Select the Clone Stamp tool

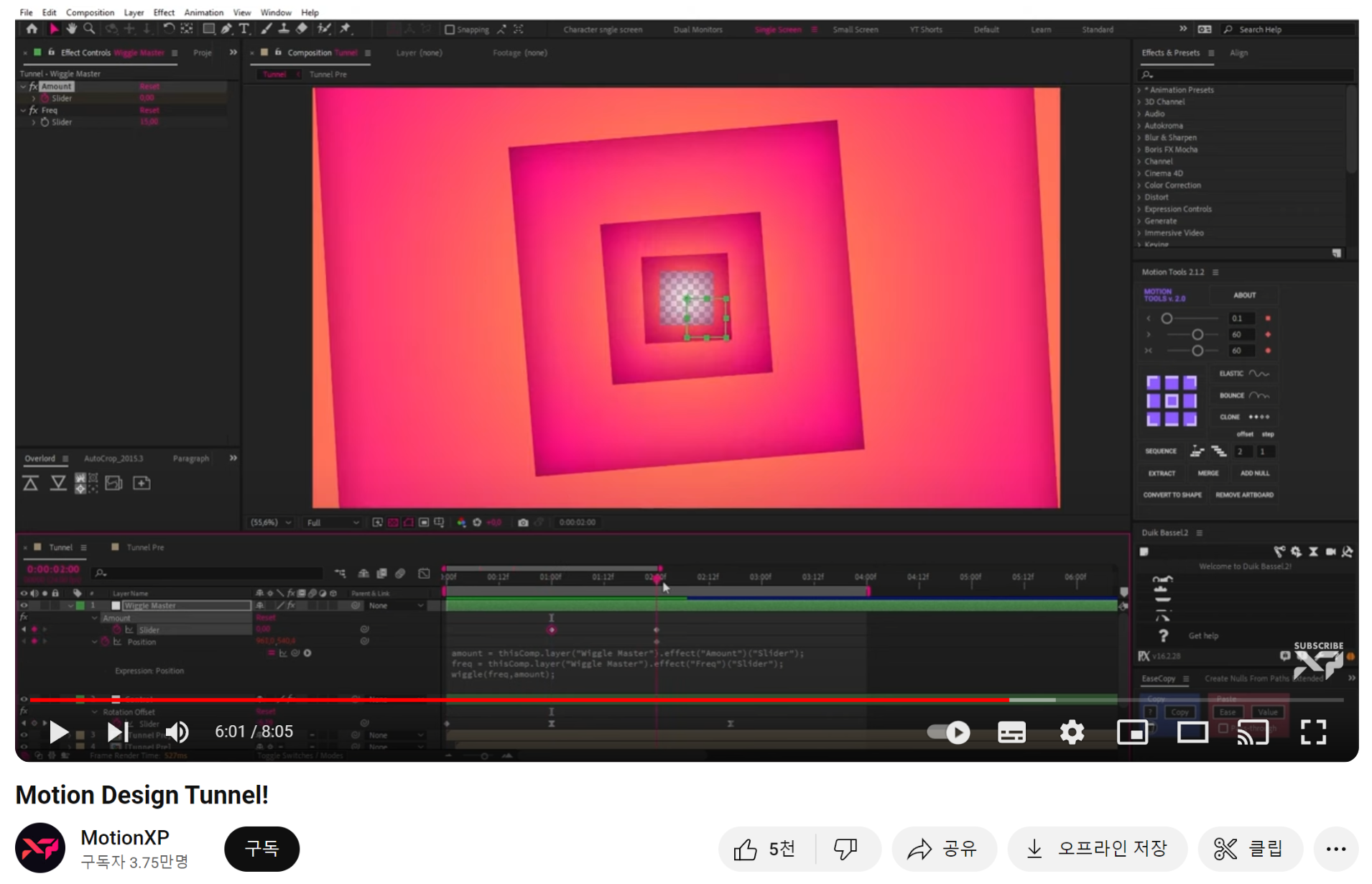click(x=284, y=29)
